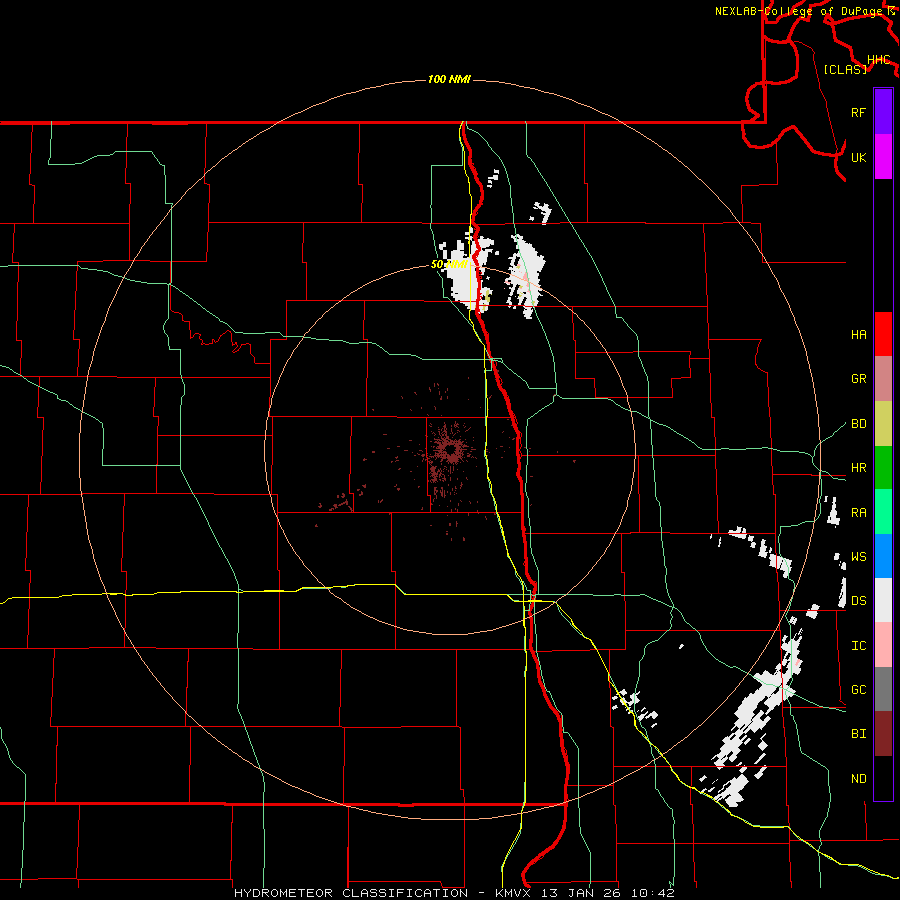Click the "10:42" timestamp text
This screenshot has width=900, height=900.
[653, 893]
